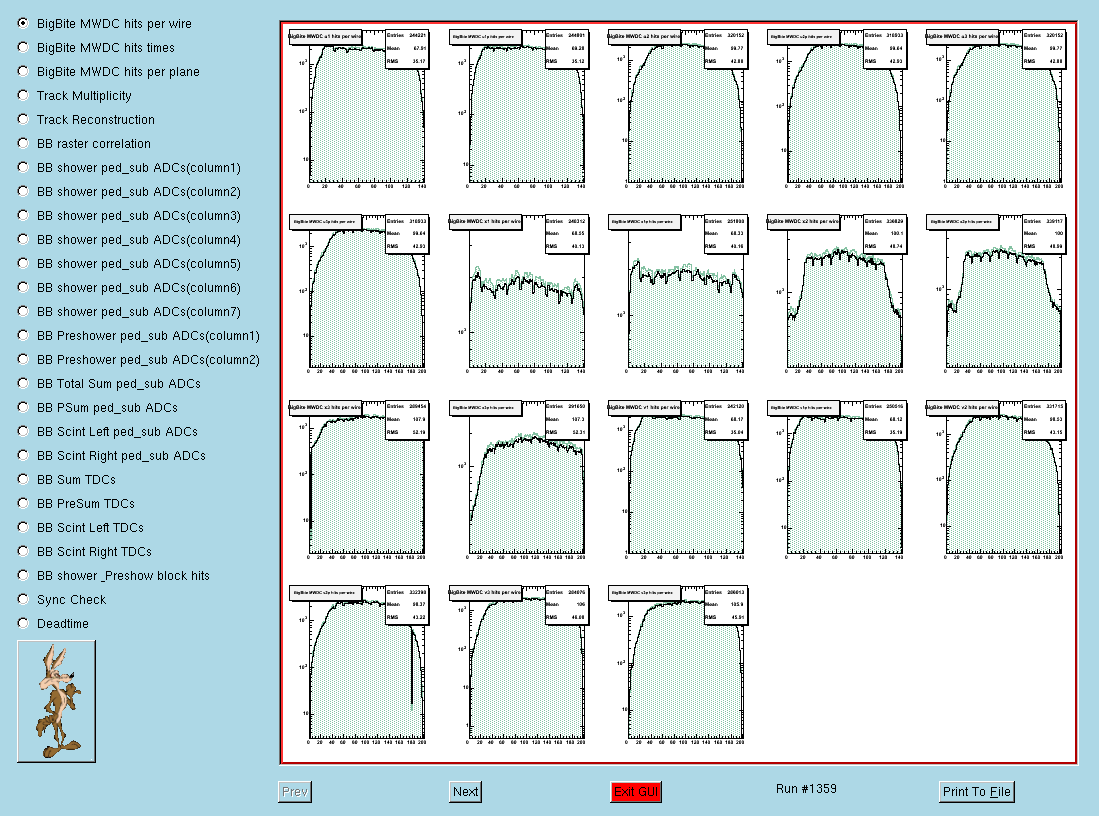Open the u3 hits per wire histogram
1099x816 pixels.
(995, 109)
